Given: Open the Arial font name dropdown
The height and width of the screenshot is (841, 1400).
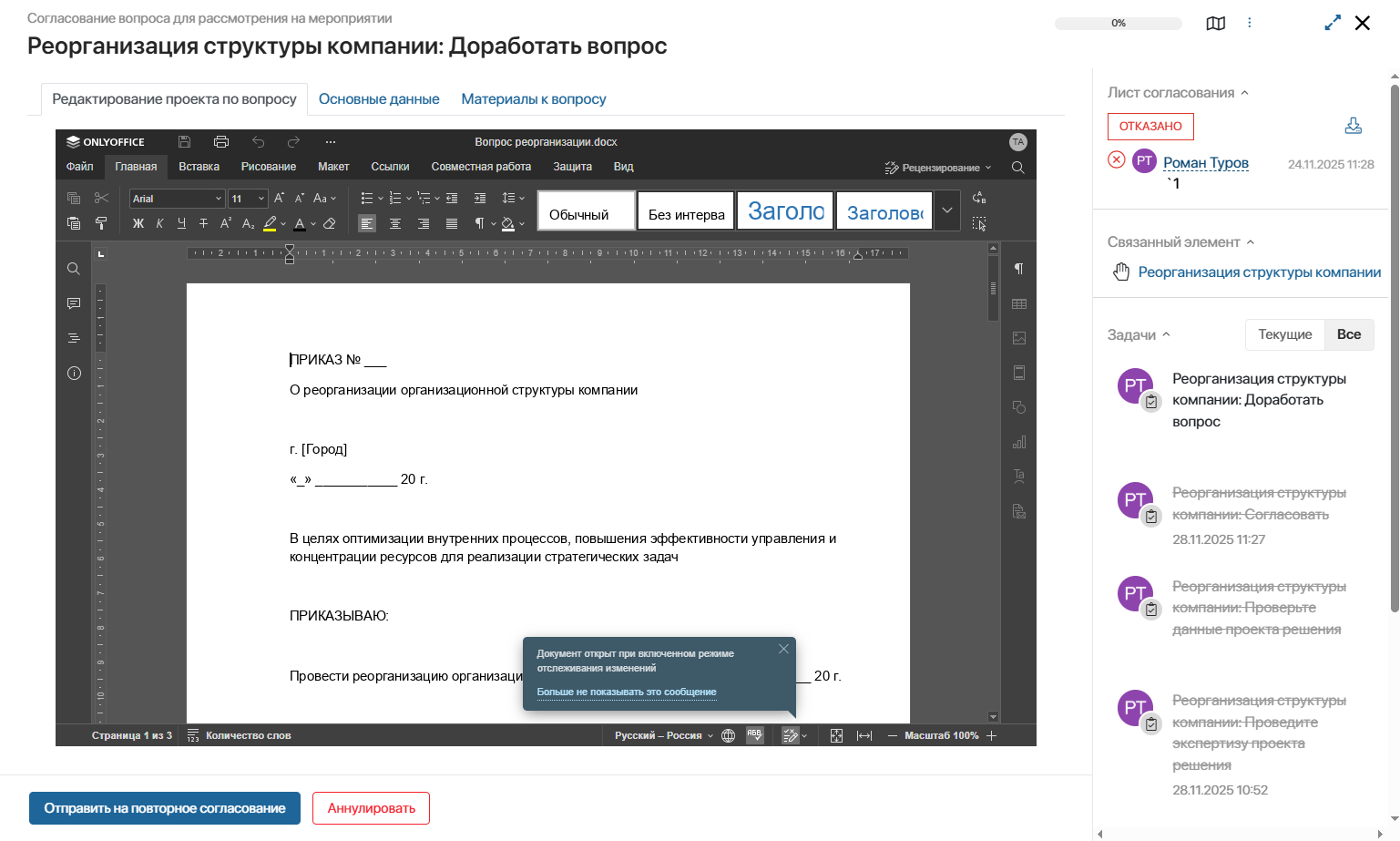Looking at the screenshot, I should [x=219, y=199].
